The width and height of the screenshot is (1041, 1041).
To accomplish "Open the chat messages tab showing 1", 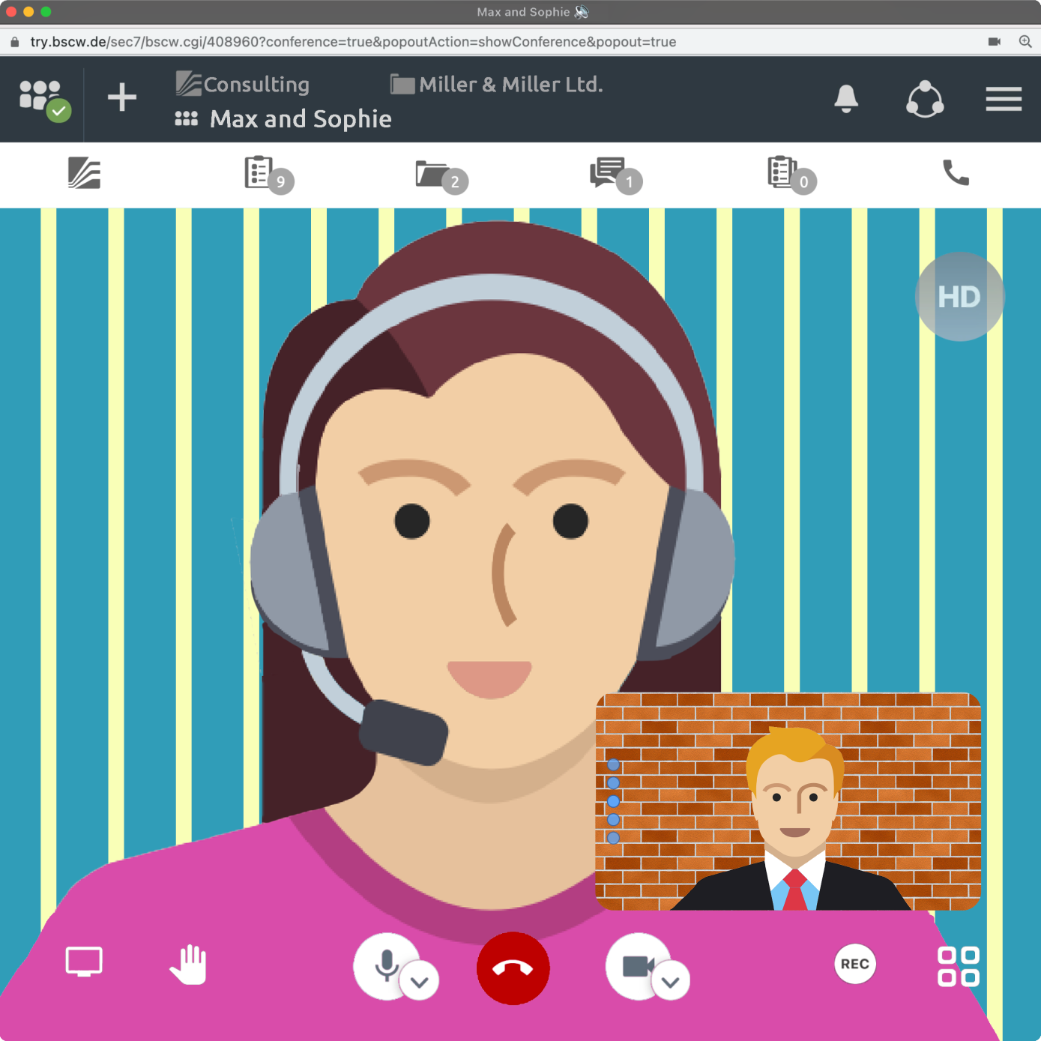I will 616,175.
